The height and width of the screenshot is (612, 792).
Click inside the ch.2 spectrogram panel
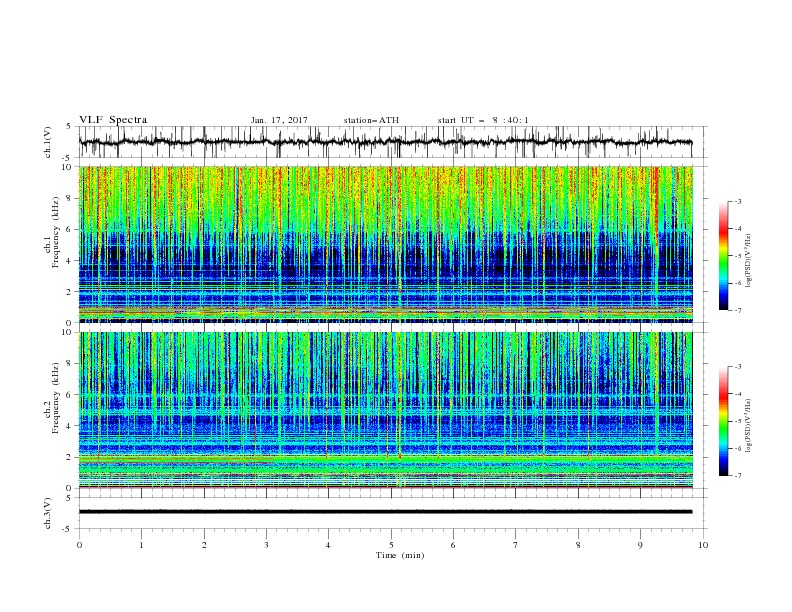coord(385,410)
